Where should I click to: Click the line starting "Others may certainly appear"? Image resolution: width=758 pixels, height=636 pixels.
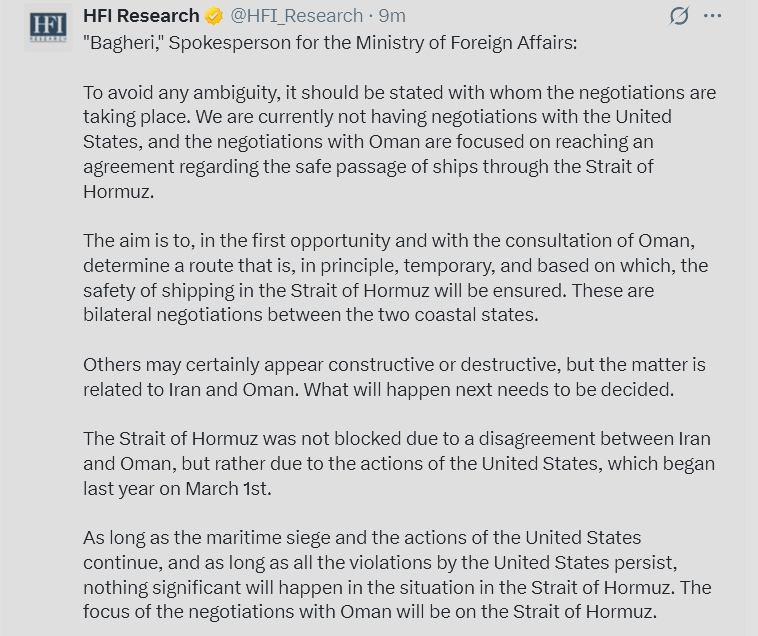(x=394, y=364)
